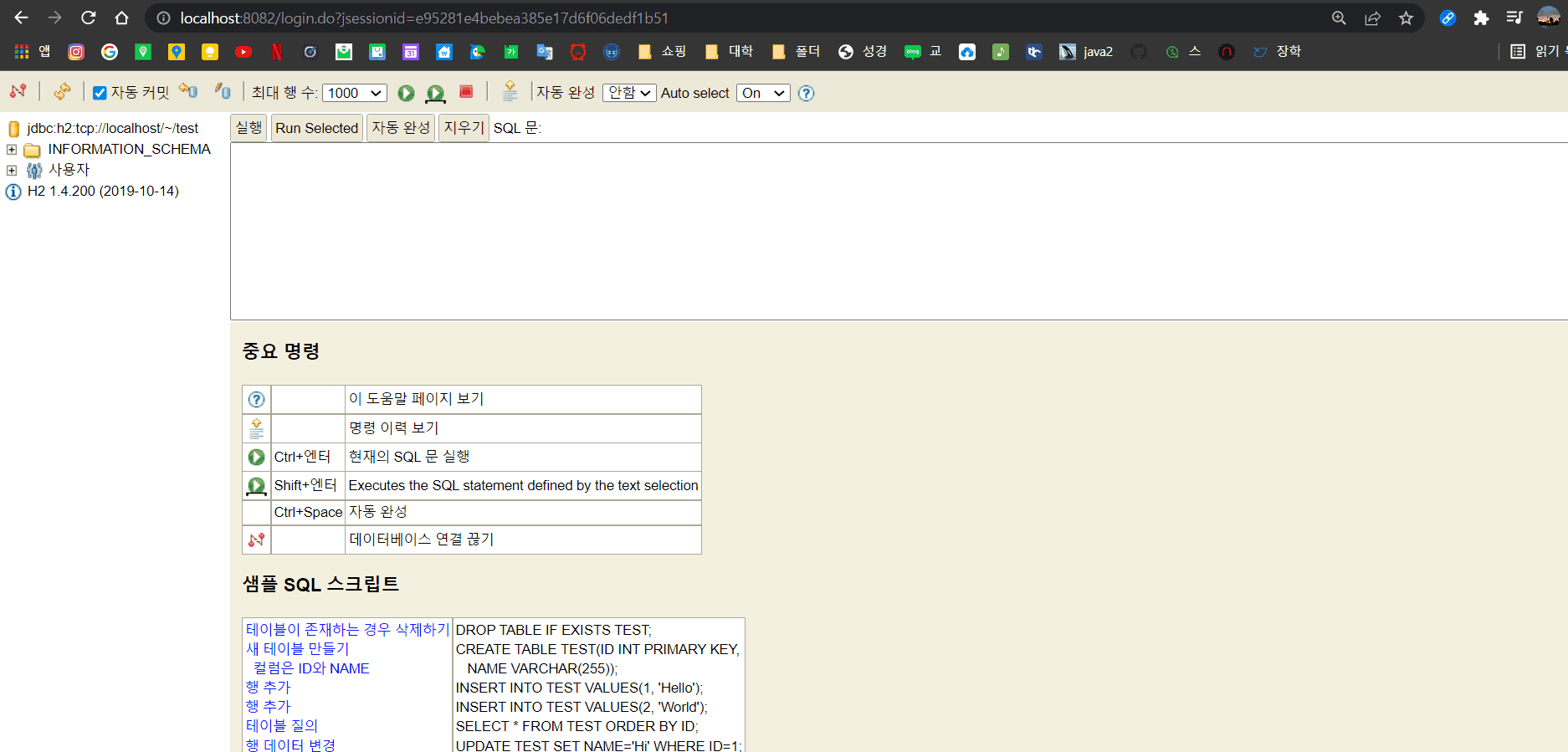Expand the 사용자 users tree node
Viewport: 1568px width, 752px height.
coord(12,171)
